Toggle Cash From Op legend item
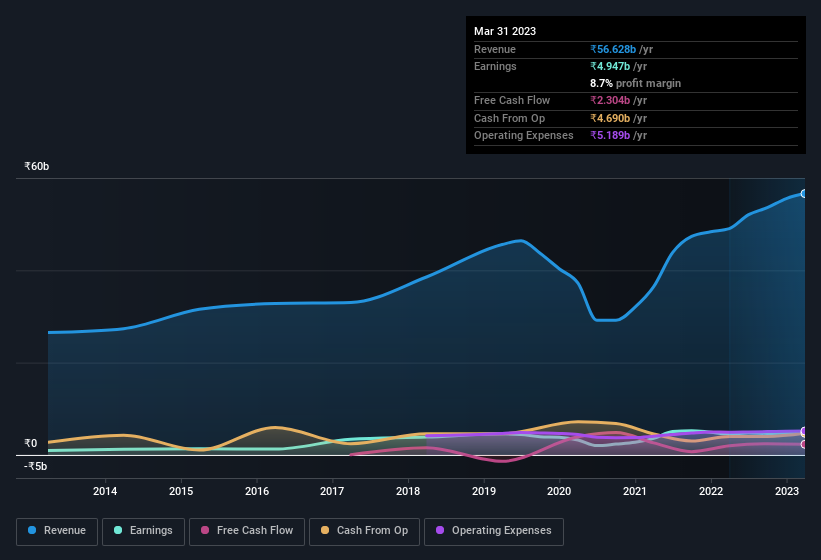821x560 pixels. pyautogui.click(x=363, y=531)
